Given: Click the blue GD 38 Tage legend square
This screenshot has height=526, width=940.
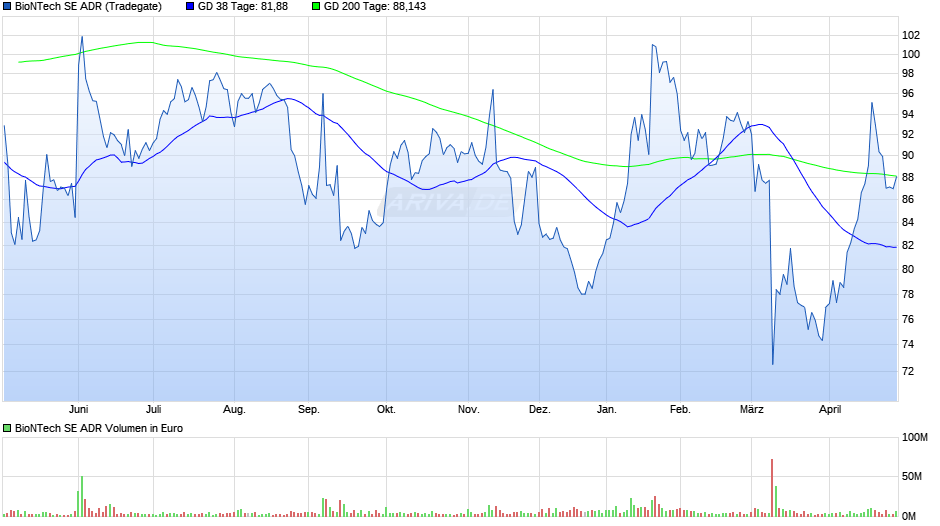Looking at the screenshot, I should [190, 7].
